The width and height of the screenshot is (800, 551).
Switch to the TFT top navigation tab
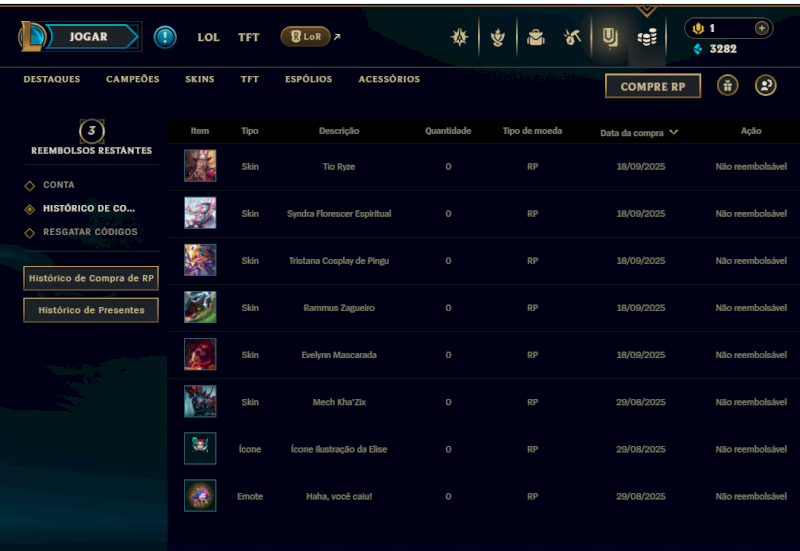248,37
